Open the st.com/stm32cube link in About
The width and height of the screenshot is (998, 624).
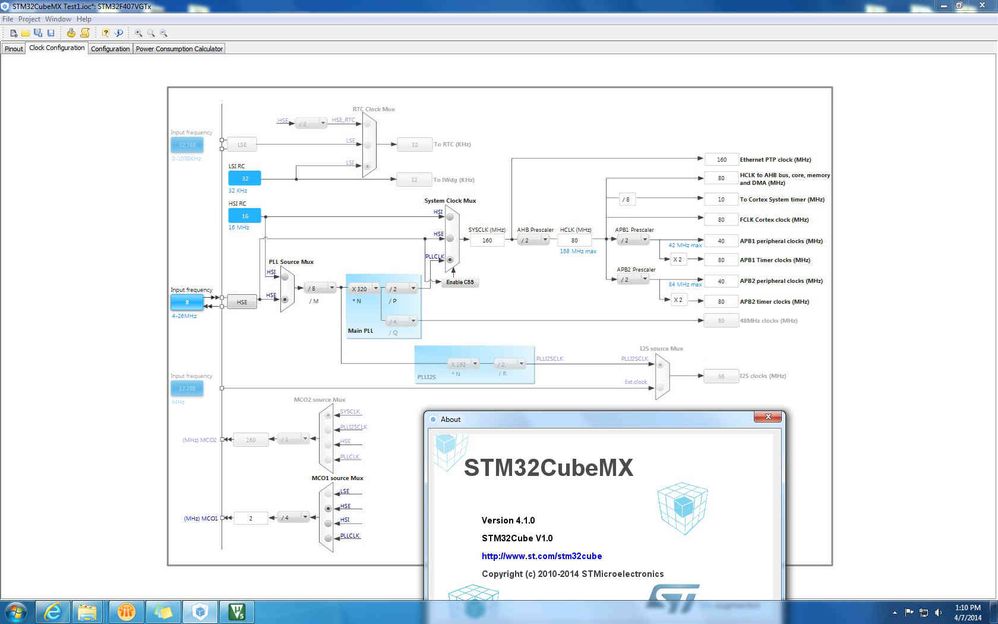(542, 556)
